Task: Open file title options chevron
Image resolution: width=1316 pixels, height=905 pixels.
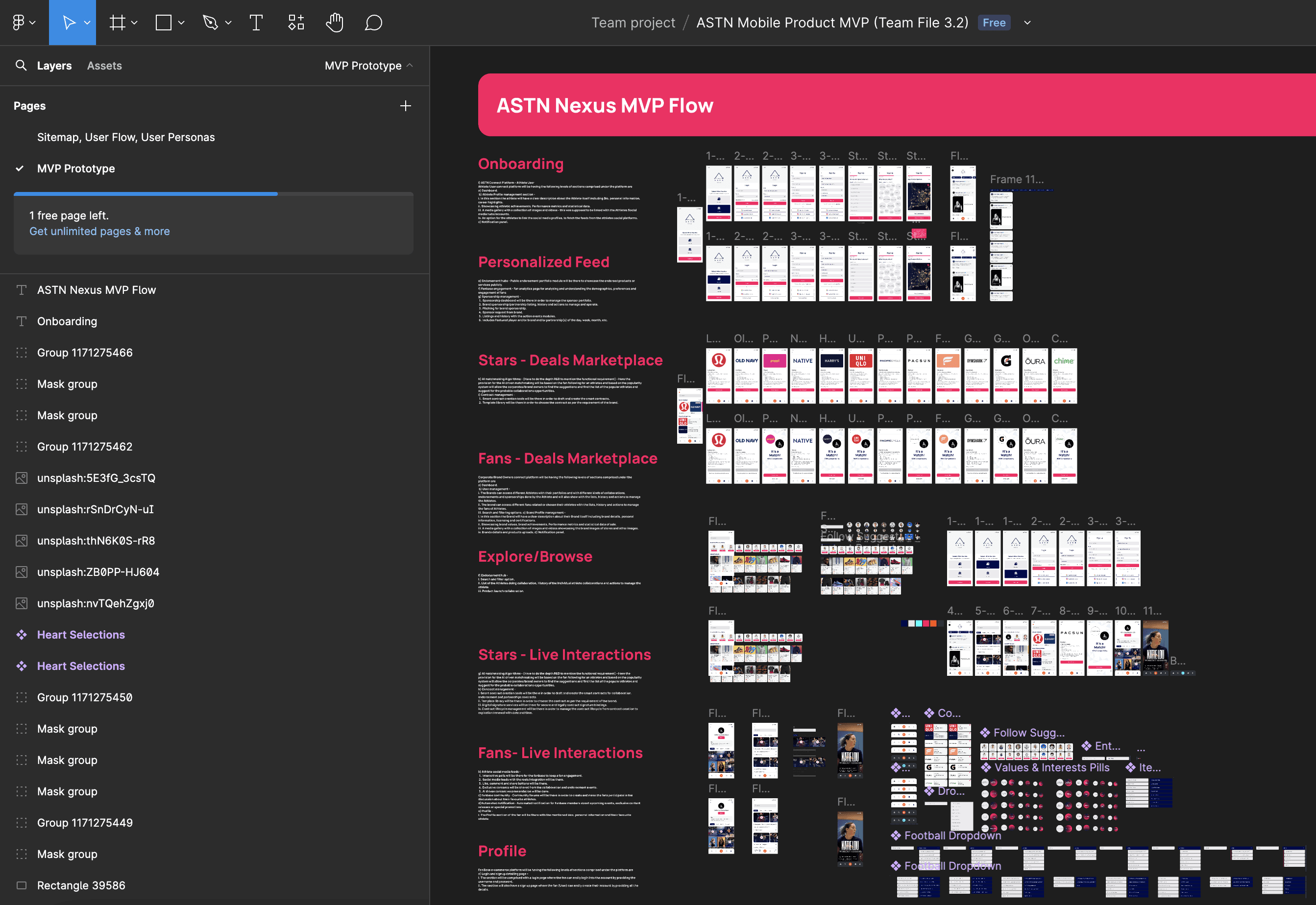Action: coord(1027,23)
